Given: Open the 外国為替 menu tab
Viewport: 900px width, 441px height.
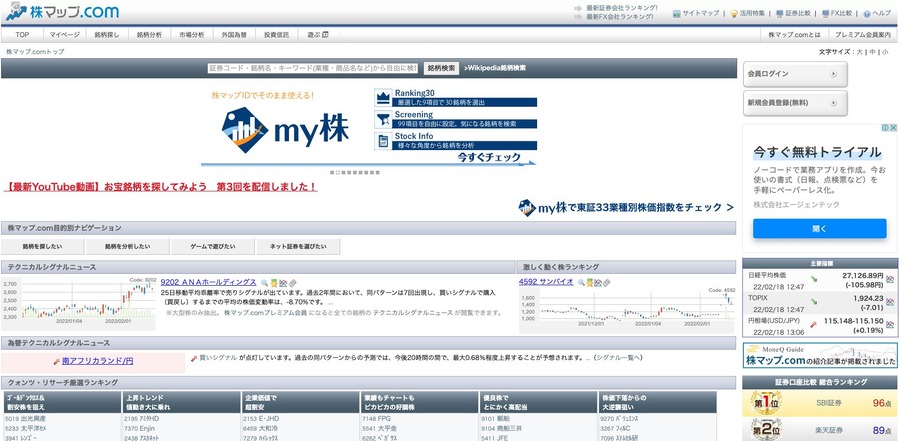Looking at the screenshot, I should coord(234,35).
